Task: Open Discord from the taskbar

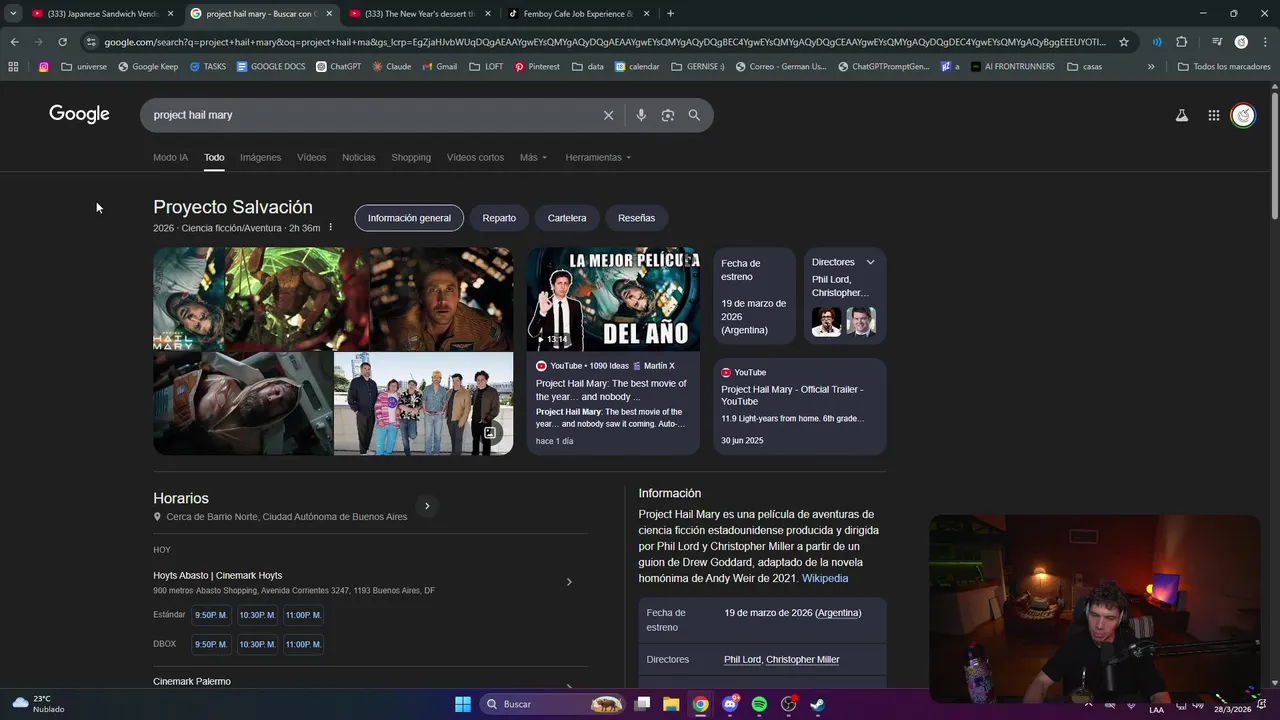Action: pyautogui.click(x=730, y=704)
